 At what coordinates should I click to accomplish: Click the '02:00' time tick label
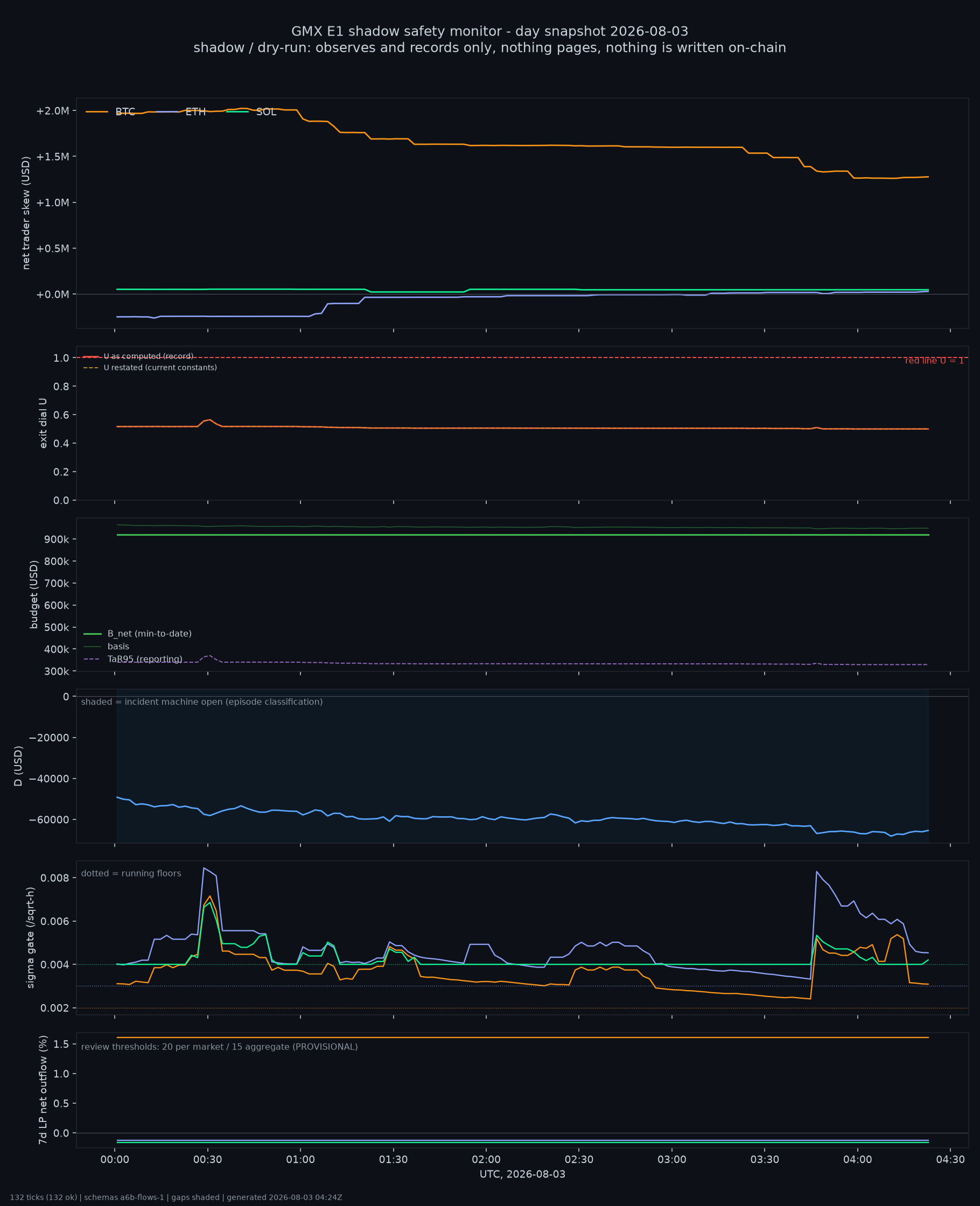486,1160
